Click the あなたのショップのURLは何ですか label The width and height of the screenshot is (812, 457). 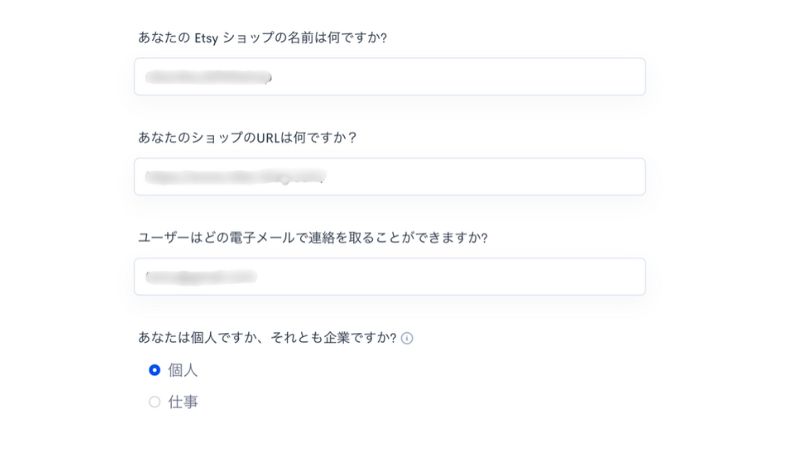(x=247, y=138)
